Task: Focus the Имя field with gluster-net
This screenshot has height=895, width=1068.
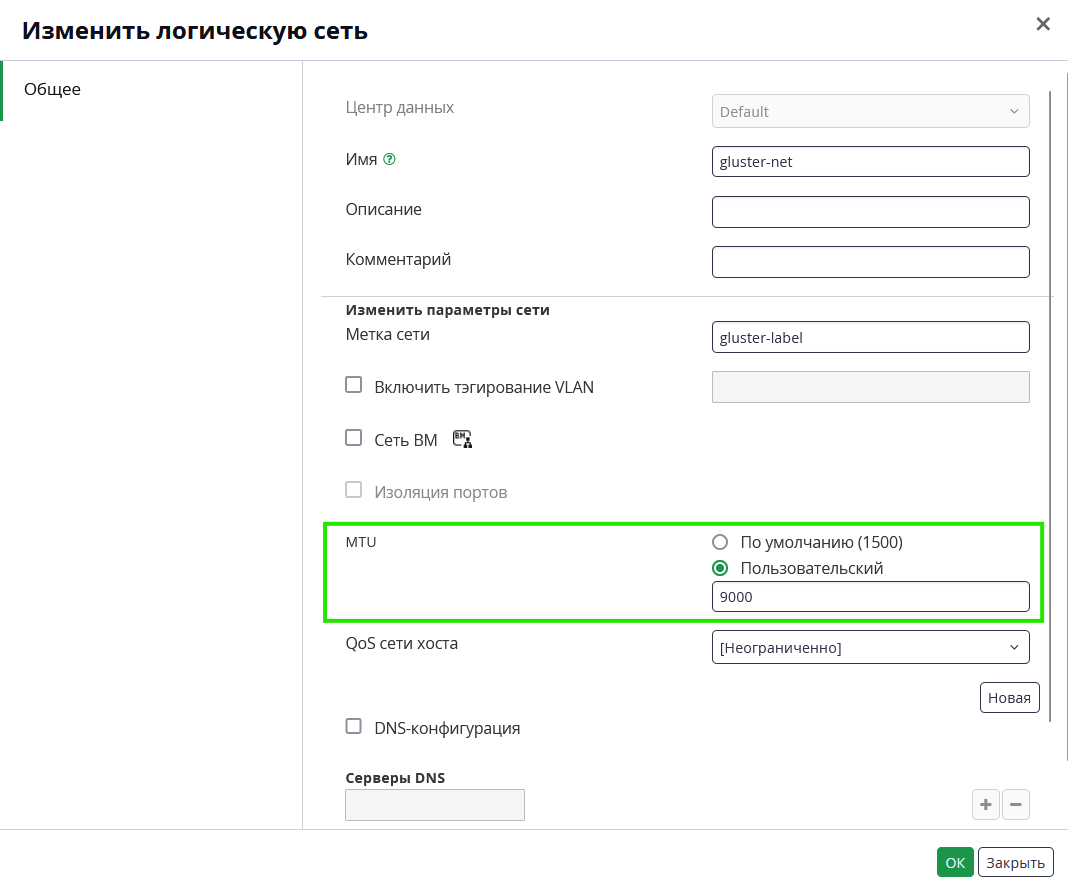Action: pos(870,162)
